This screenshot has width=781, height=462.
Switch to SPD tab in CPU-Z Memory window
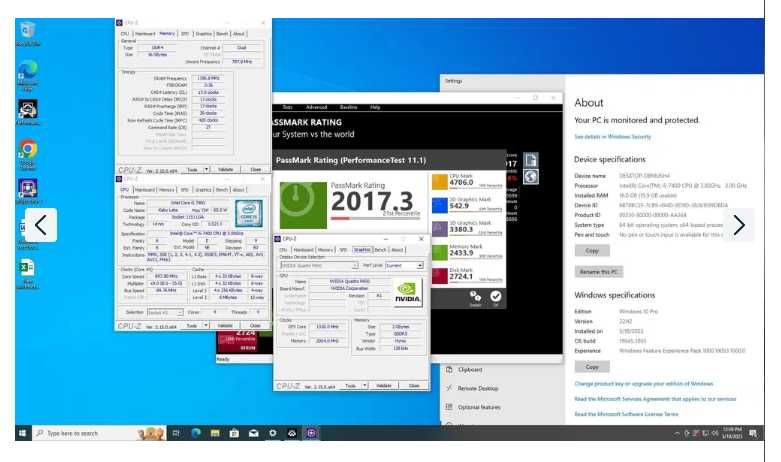(185, 34)
